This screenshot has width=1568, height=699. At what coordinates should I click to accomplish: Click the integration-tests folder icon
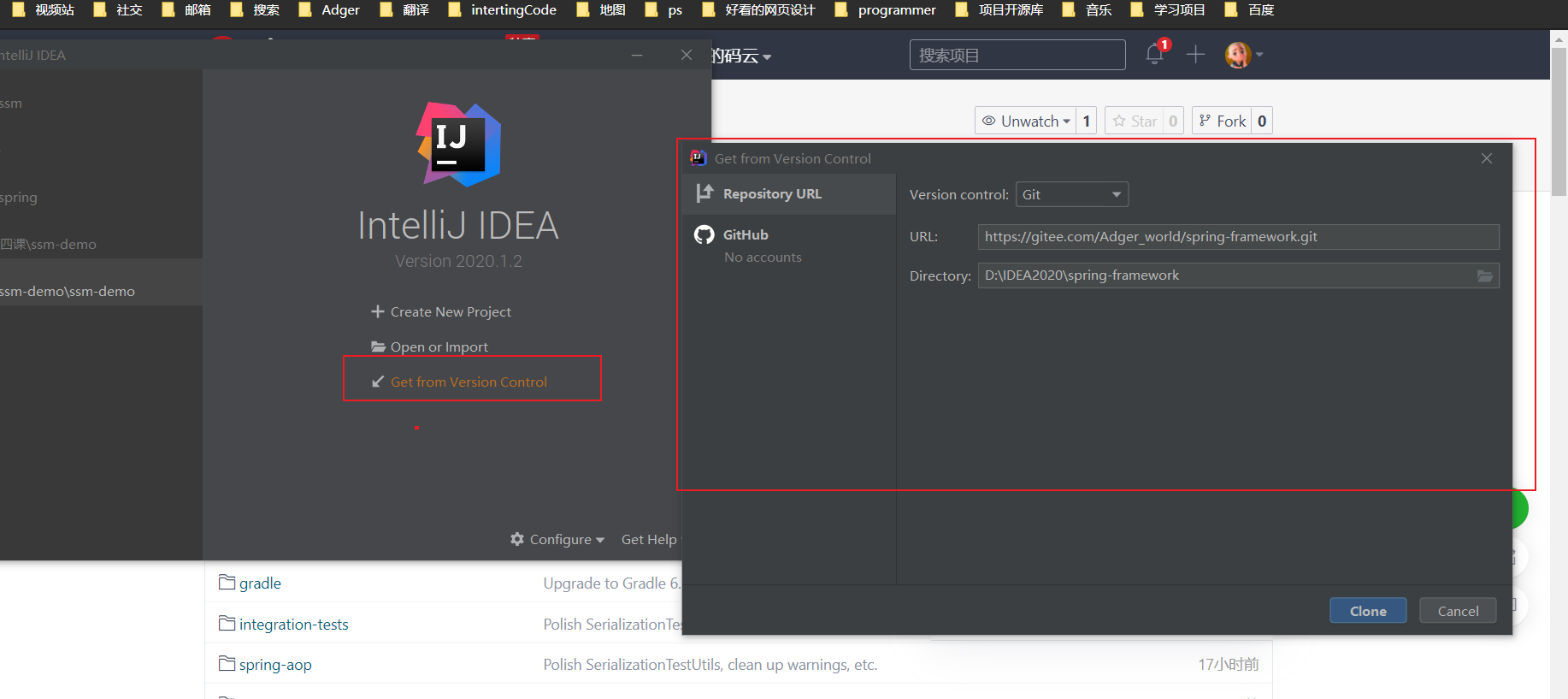point(227,624)
